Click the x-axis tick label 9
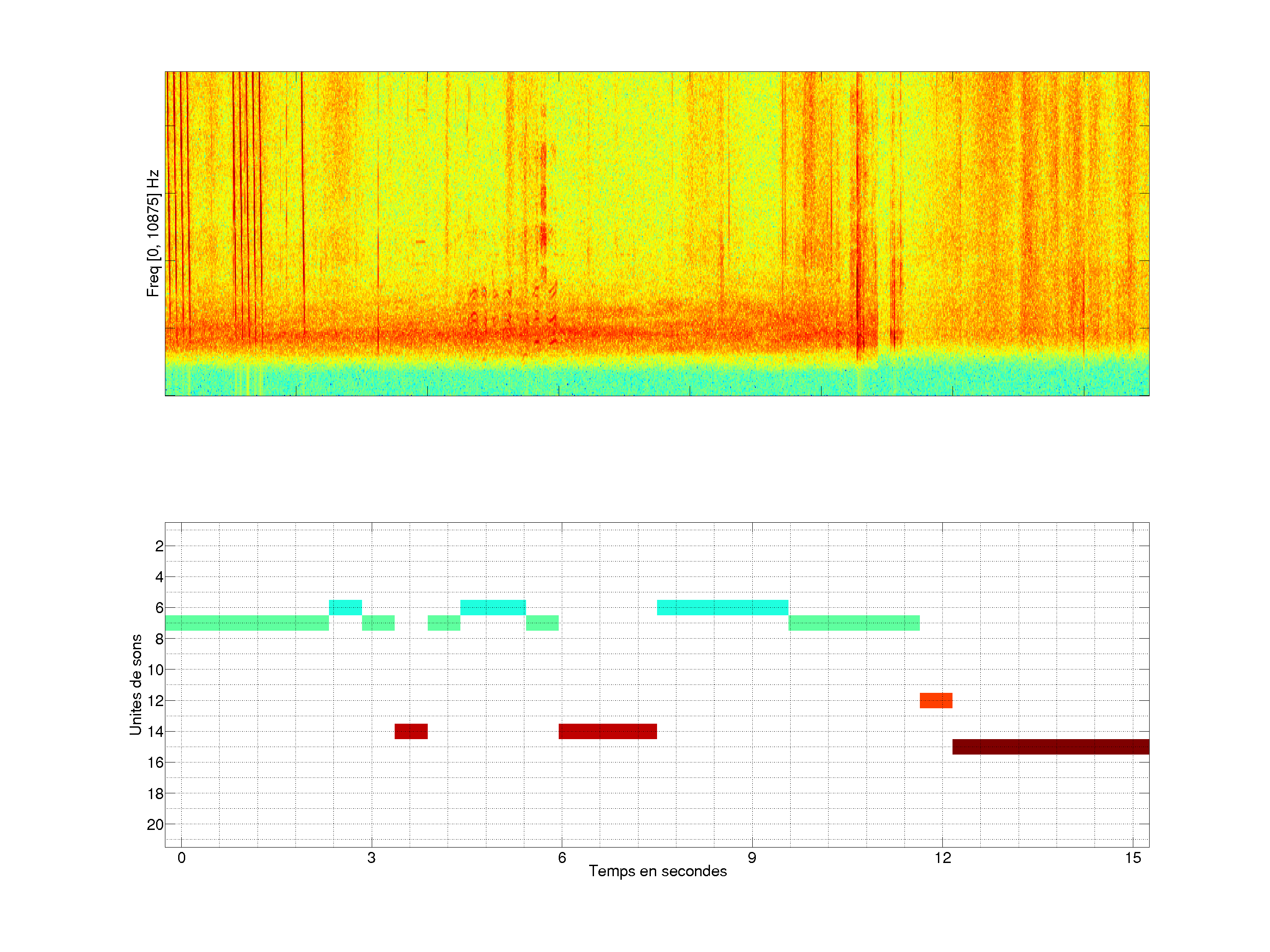The height and width of the screenshot is (952, 1270). 751,858
